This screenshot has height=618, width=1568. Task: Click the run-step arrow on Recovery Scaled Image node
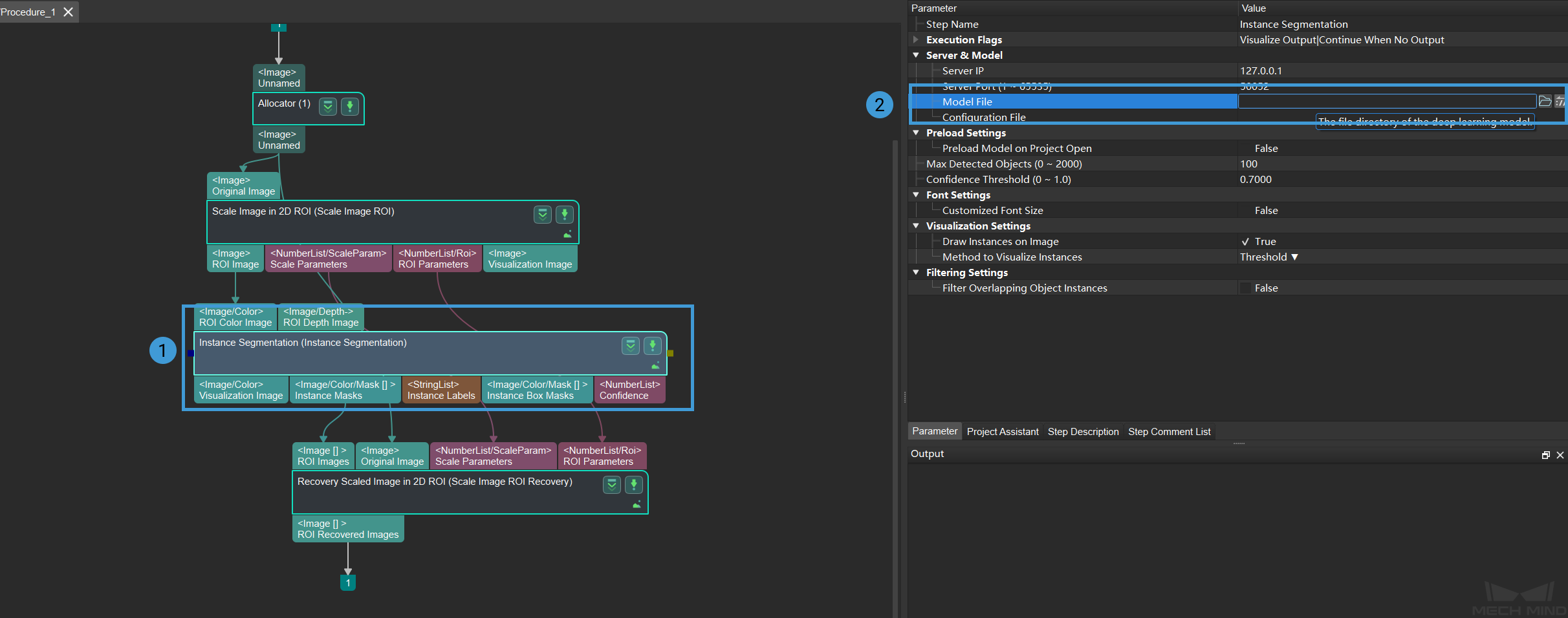point(634,484)
